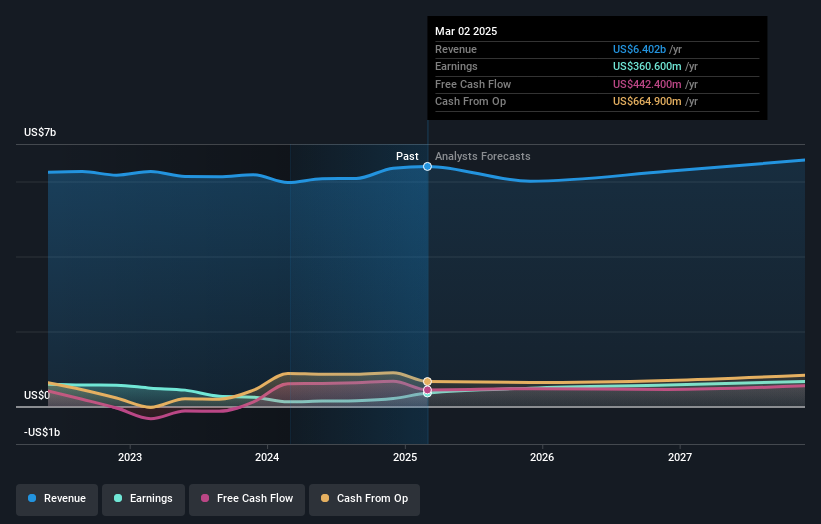Screen dimensions: 821x524
Task: Click the pink Free Cash Flow legend dot
Action: tap(205, 498)
